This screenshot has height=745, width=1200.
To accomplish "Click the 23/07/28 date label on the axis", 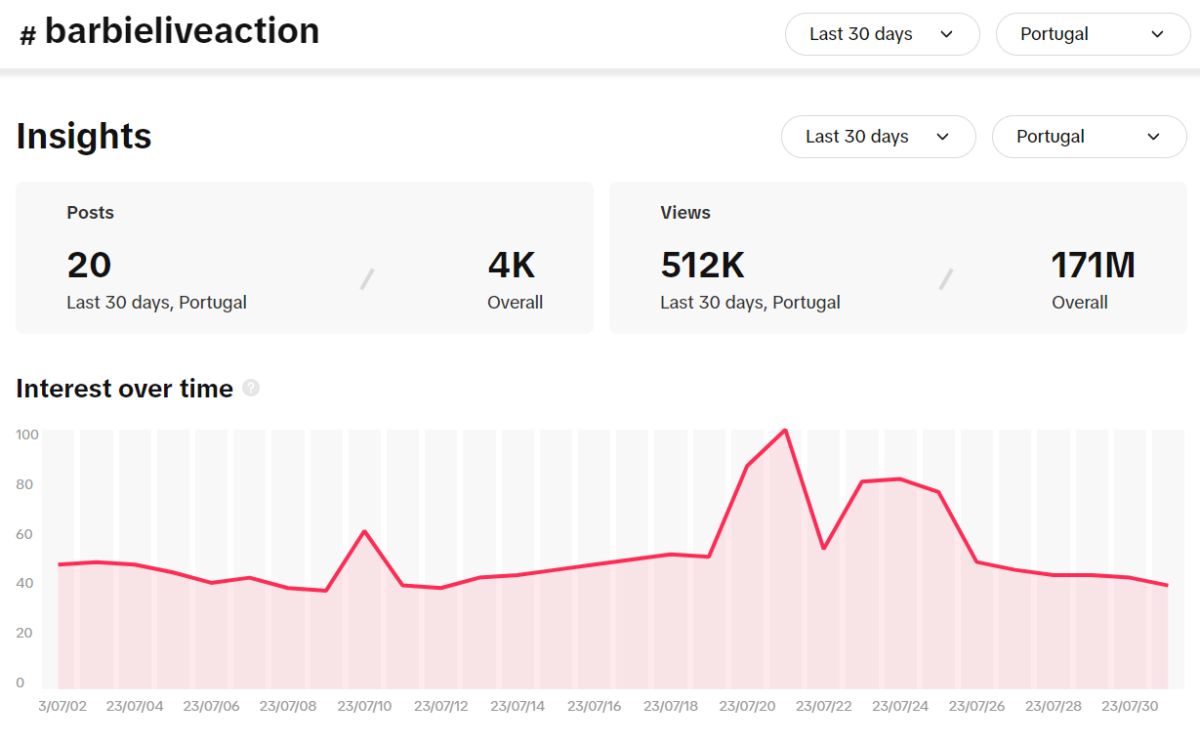I will [1054, 706].
